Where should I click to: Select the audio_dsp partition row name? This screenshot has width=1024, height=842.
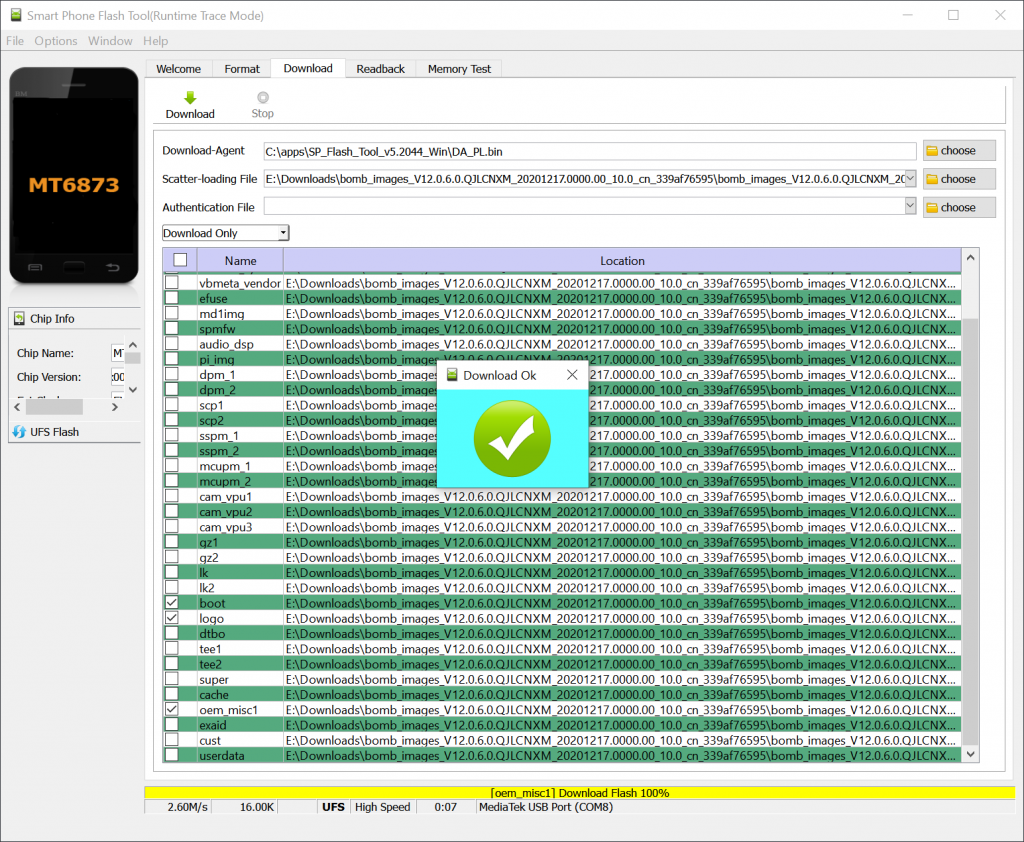pos(226,344)
